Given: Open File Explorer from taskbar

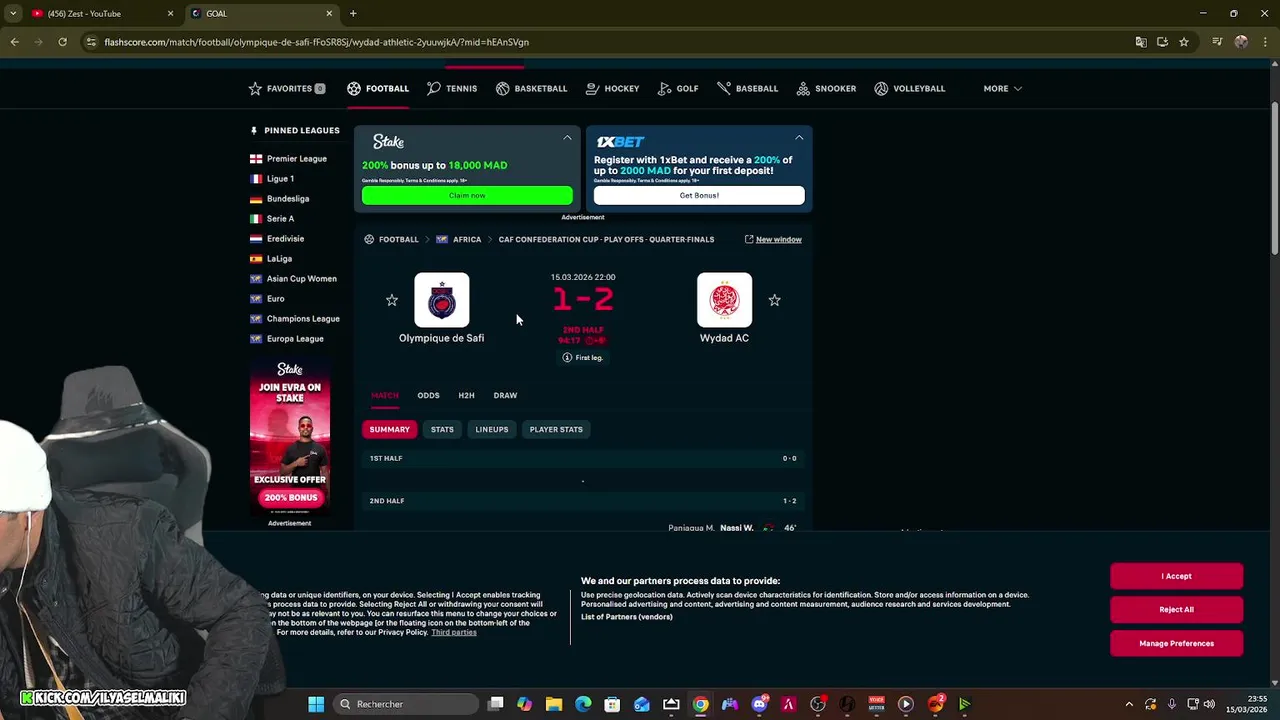Looking at the screenshot, I should click(x=554, y=704).
